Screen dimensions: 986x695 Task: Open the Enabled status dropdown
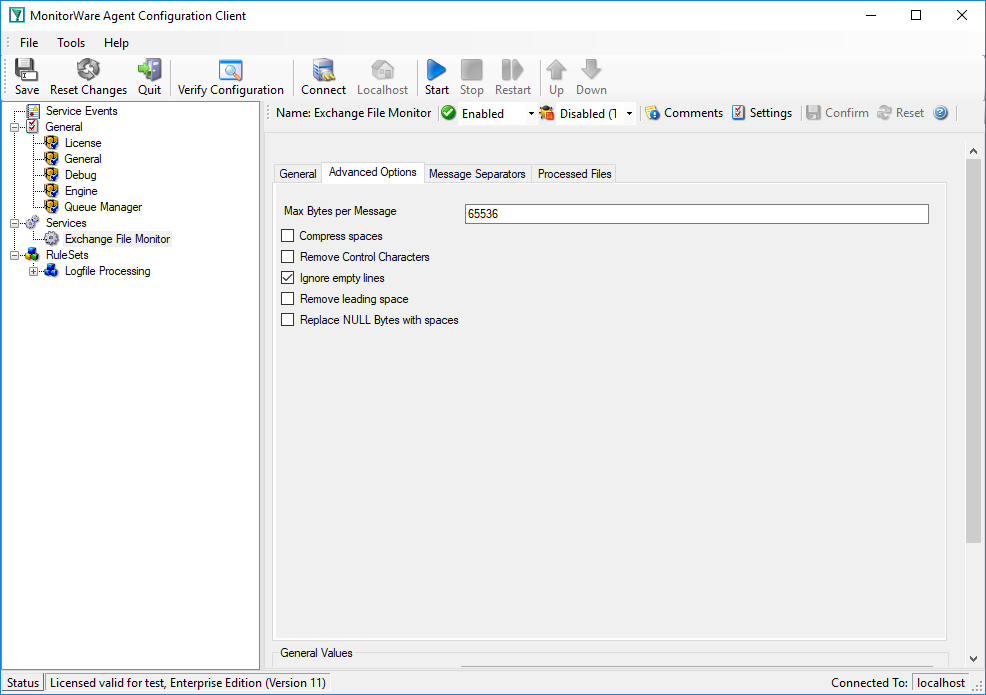tap(531, 114)
